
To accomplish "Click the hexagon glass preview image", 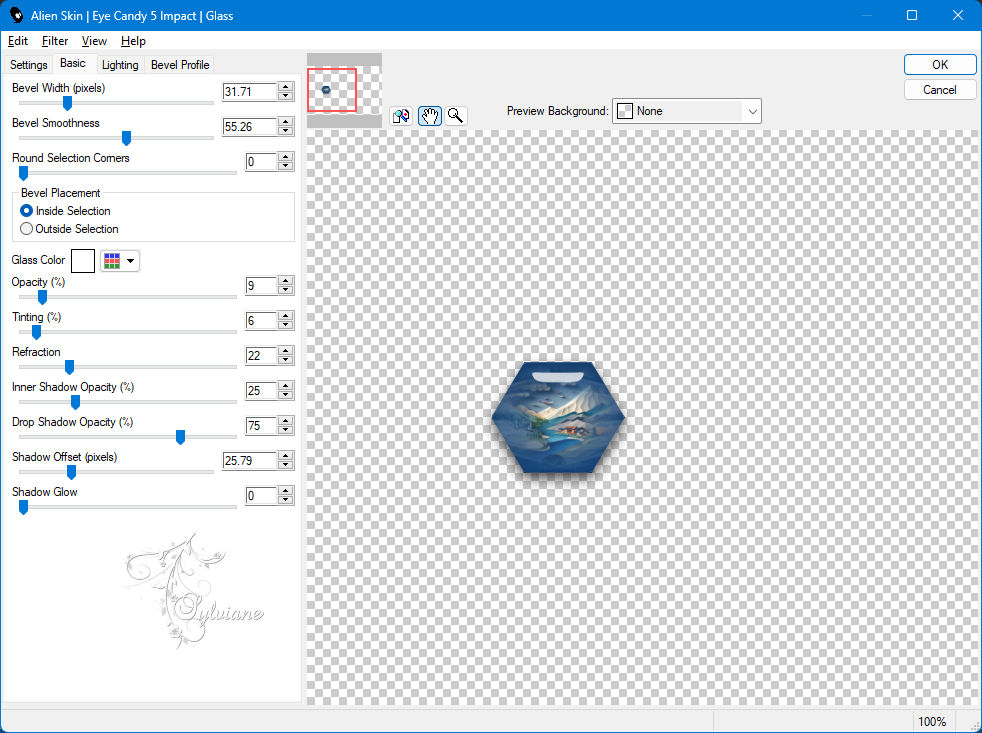I will click(558, 417).
